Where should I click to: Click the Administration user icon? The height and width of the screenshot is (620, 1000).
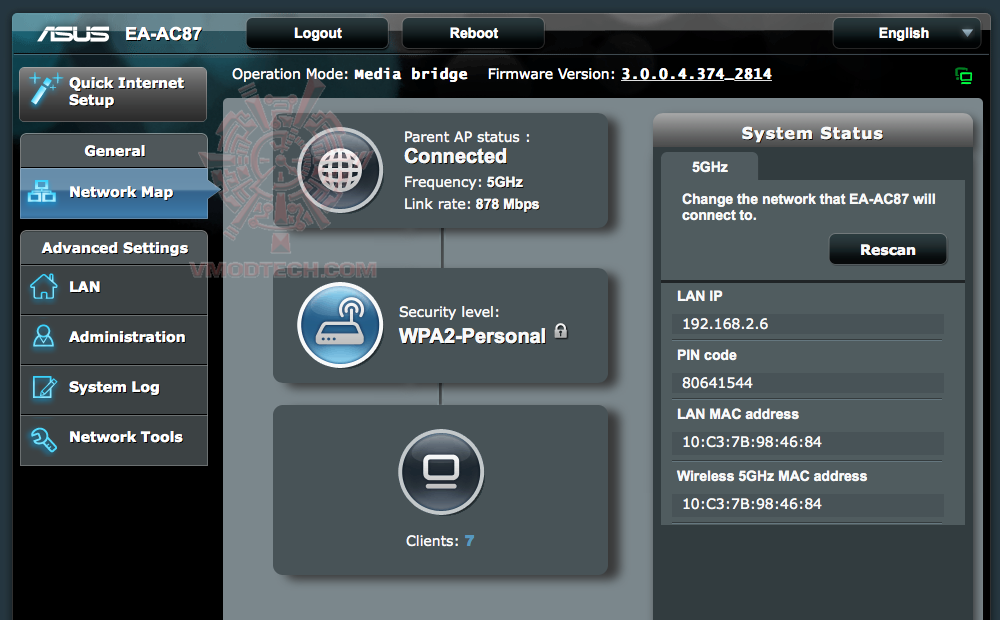[x=43, y=336]
